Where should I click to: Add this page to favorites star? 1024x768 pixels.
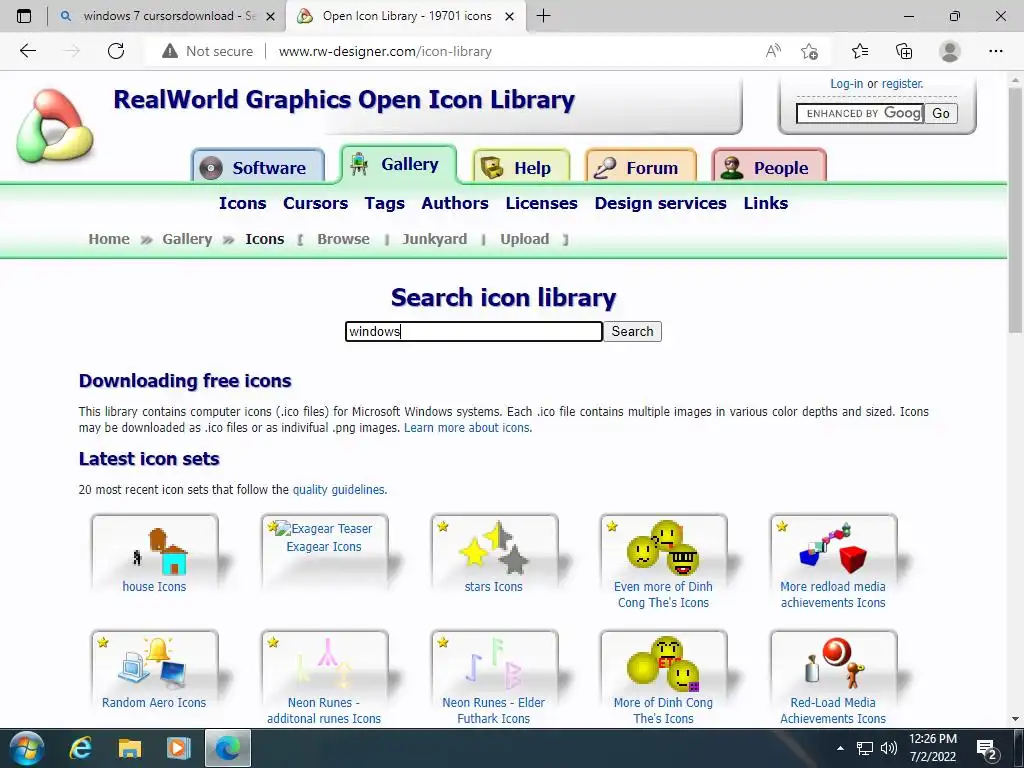pos(809,51)
